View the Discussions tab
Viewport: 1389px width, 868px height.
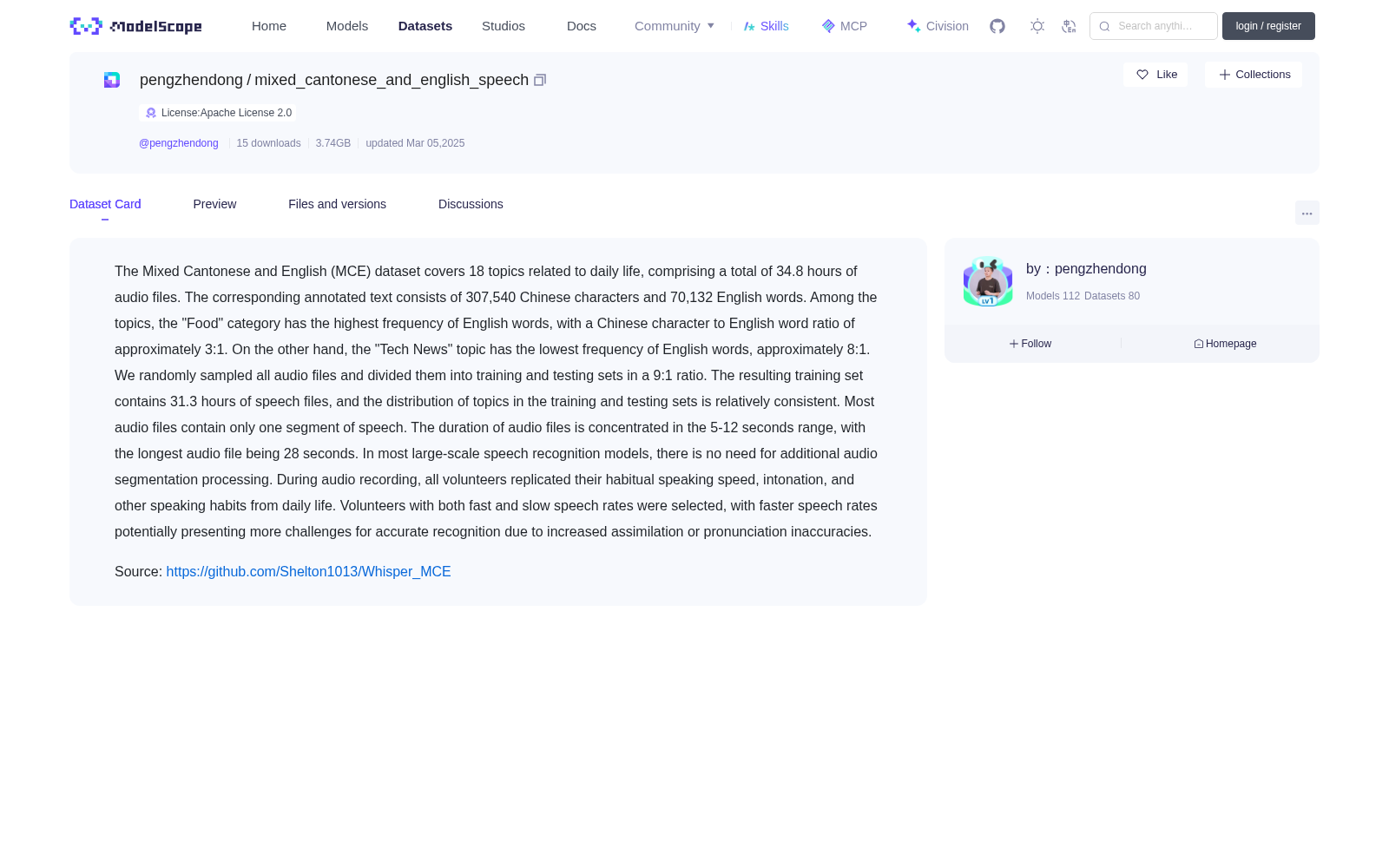471,204
